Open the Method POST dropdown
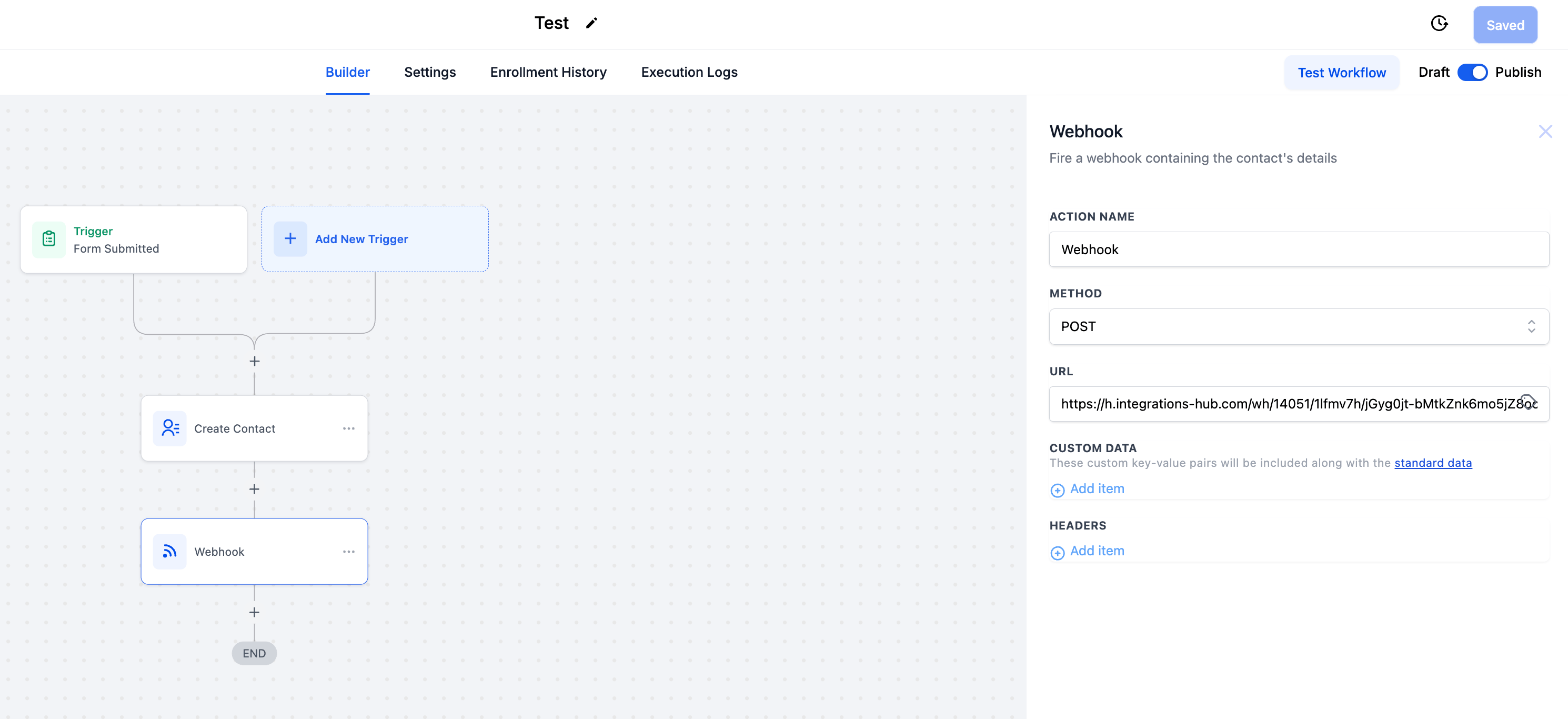Image resolution: width=1568 pixels, height=719 pixels. click(x=1299, y=326)
